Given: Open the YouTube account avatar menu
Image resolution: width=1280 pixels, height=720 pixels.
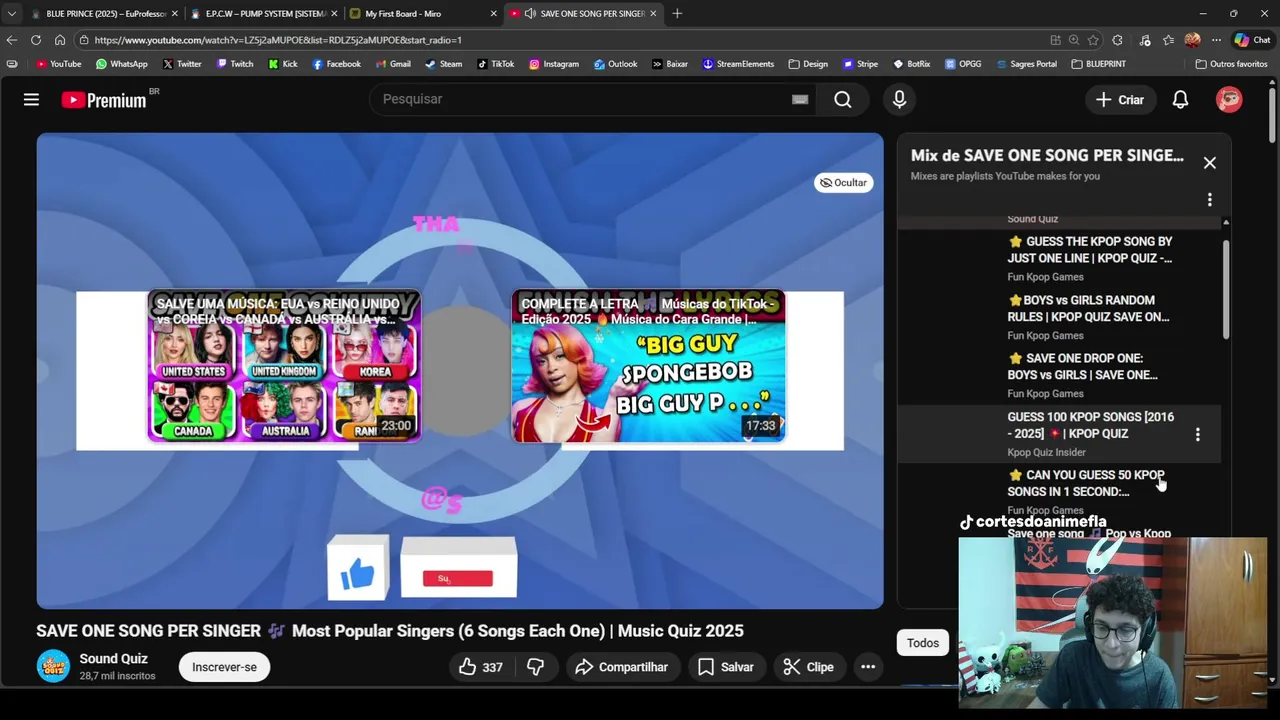Looking at the screenshot, I should point(1229,99).
